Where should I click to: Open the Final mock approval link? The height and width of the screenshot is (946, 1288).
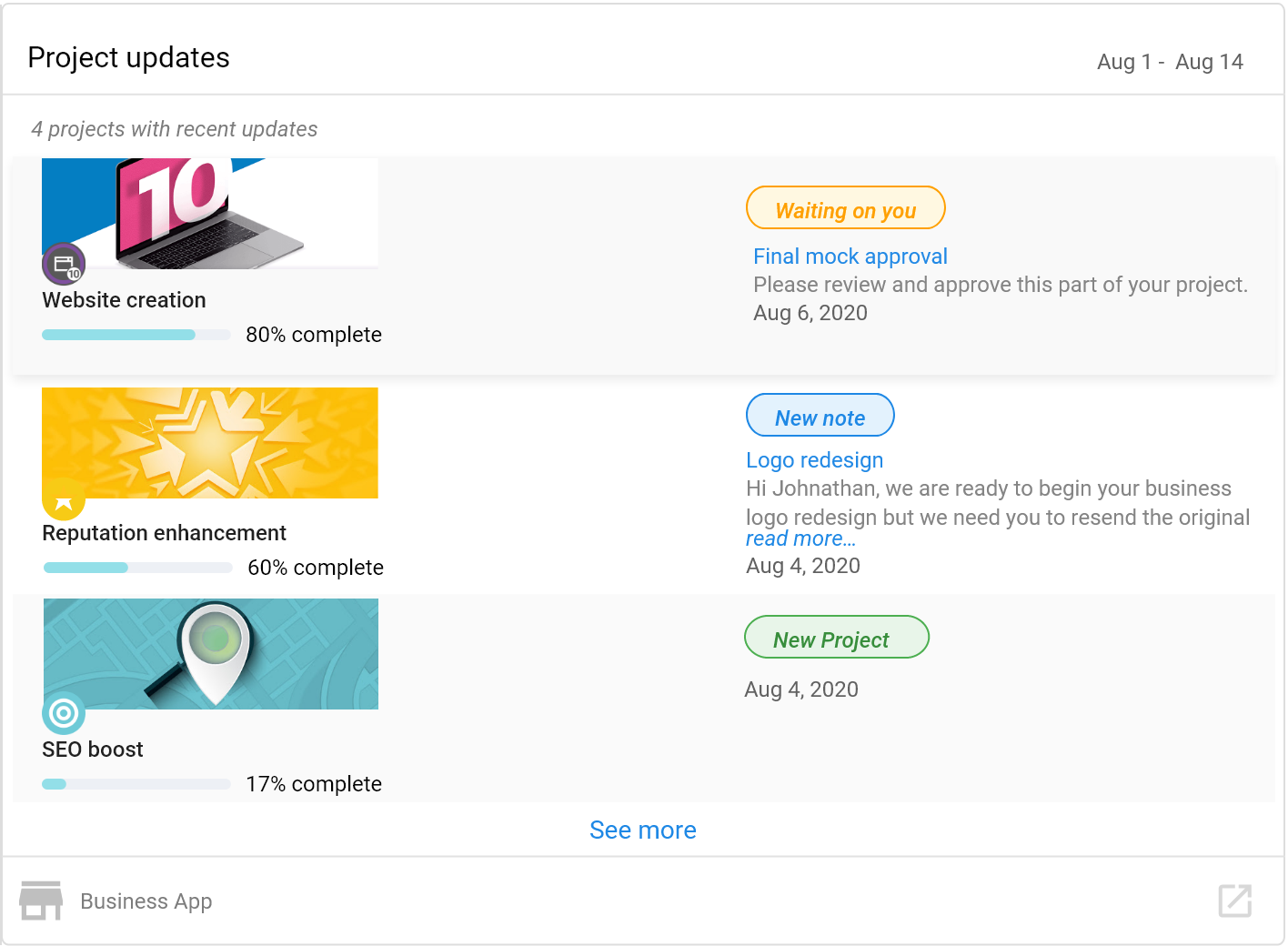850,257
